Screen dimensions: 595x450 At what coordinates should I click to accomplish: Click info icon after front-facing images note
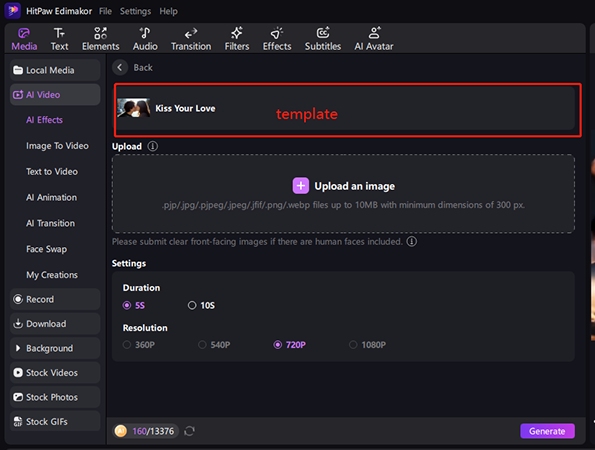pos(412,241)
